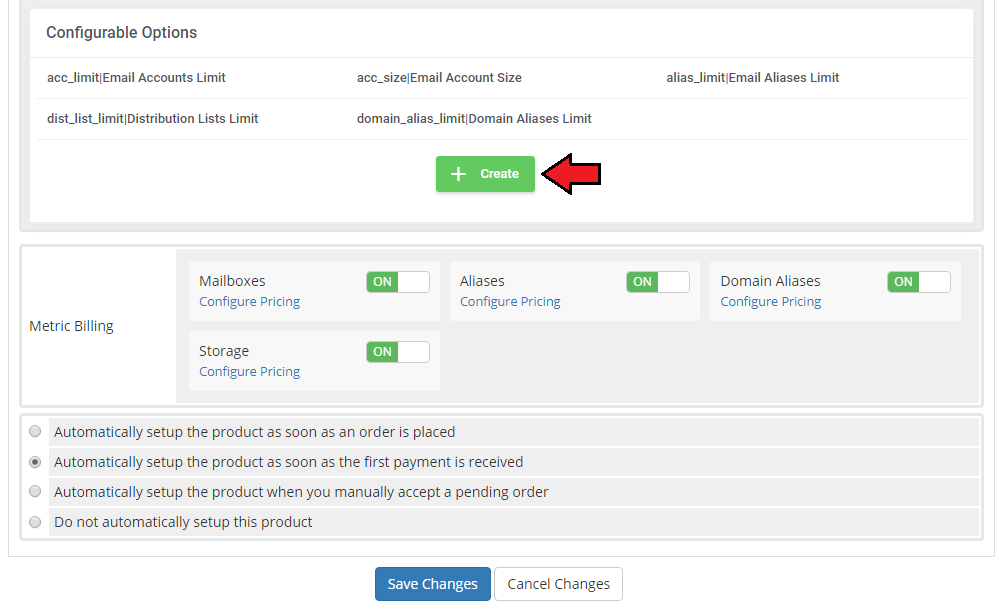This screenshot has height=616, width=1004.
Task: Open Configure Pricing under Storage
Action: click(x=249, y=371)
